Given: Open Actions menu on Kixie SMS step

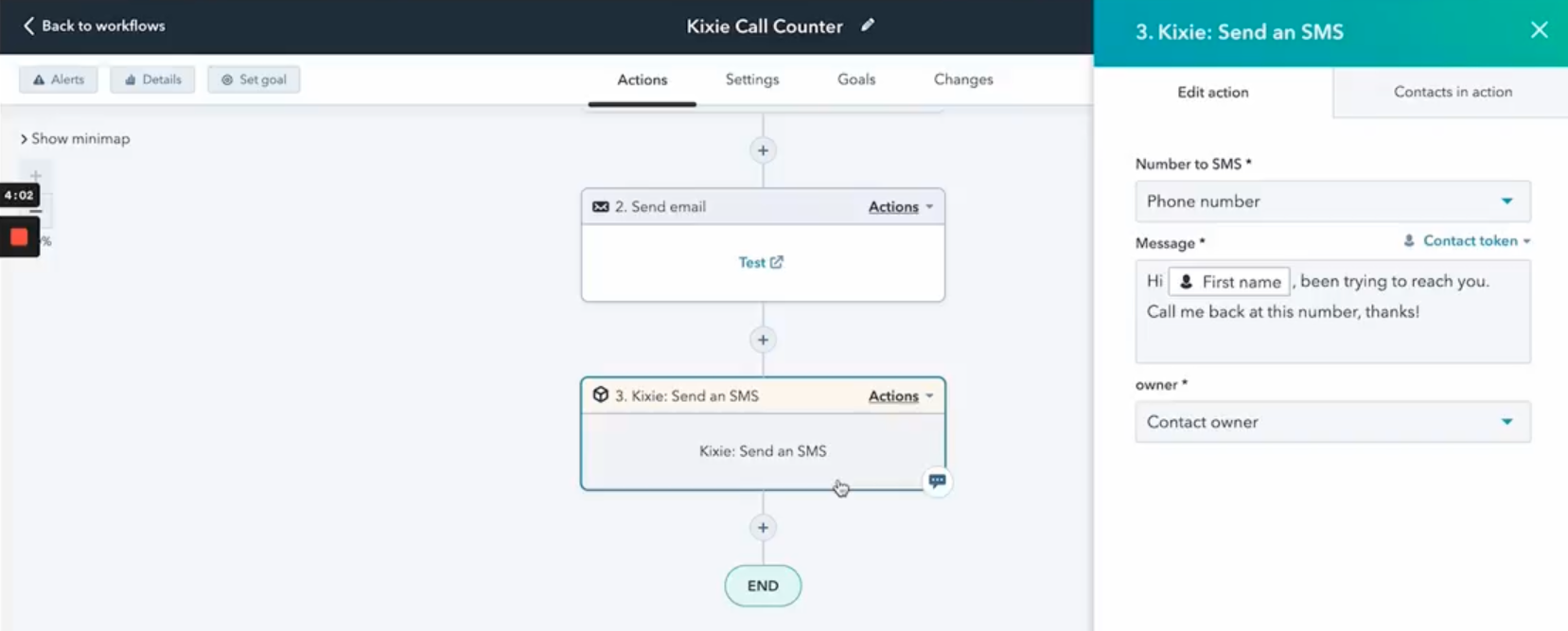Looking at the screenshot, I should coord(900,395).
